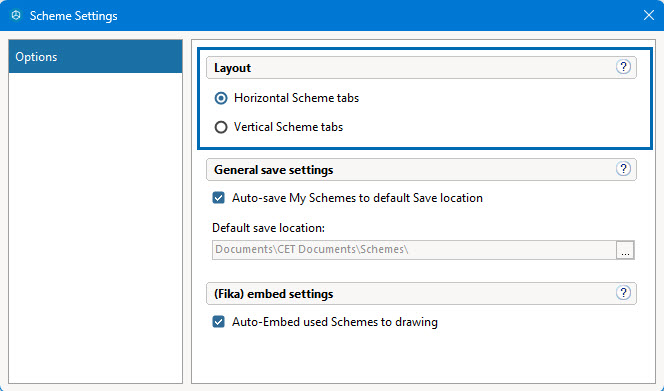Click the Scheme Settings app icon in title bar
664x391 pixels.
16,16
